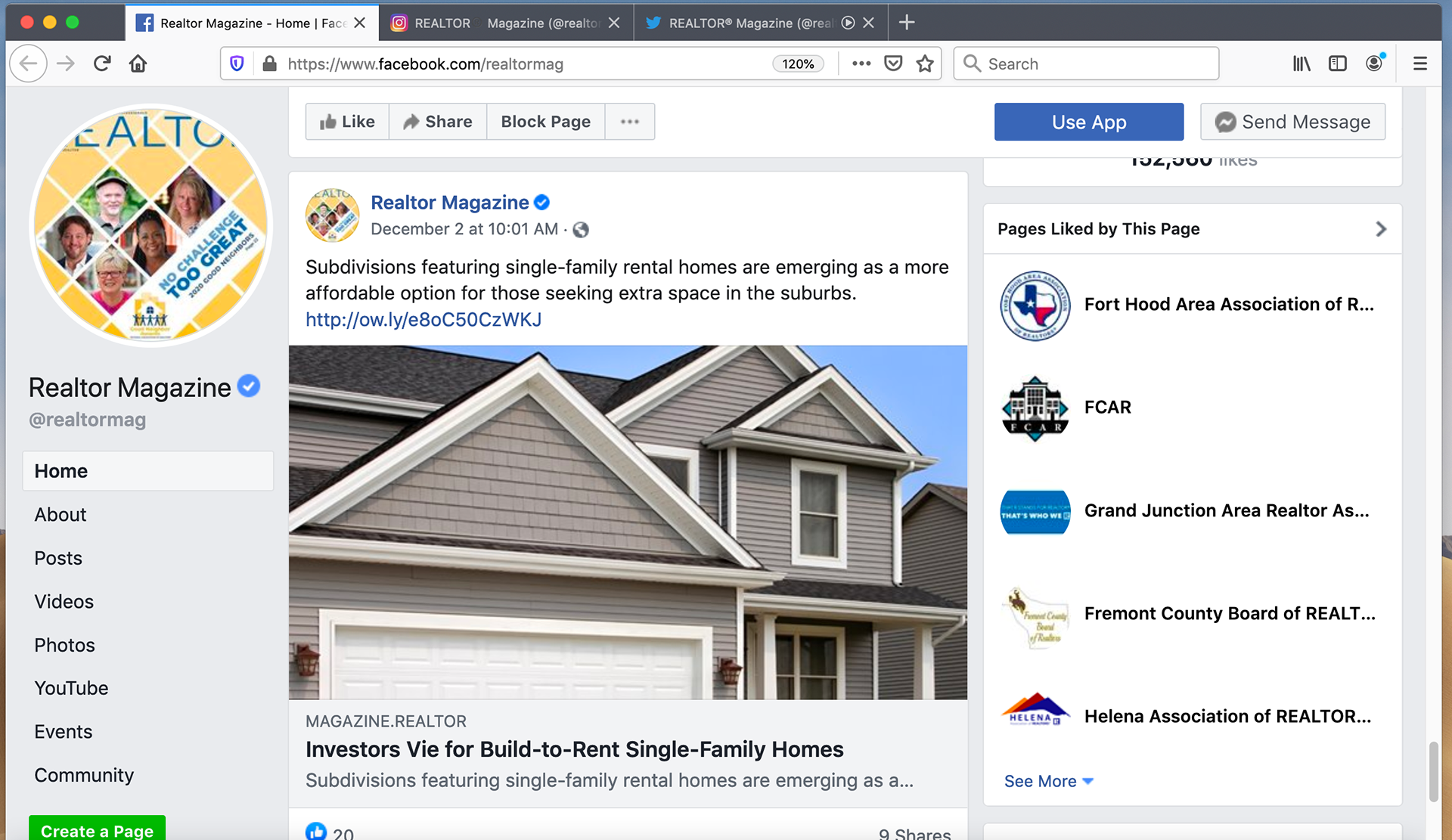This screenshot has height=840, width=1452.
Task: Open Firefox account avatar icon
Action: coord(1375,63)
